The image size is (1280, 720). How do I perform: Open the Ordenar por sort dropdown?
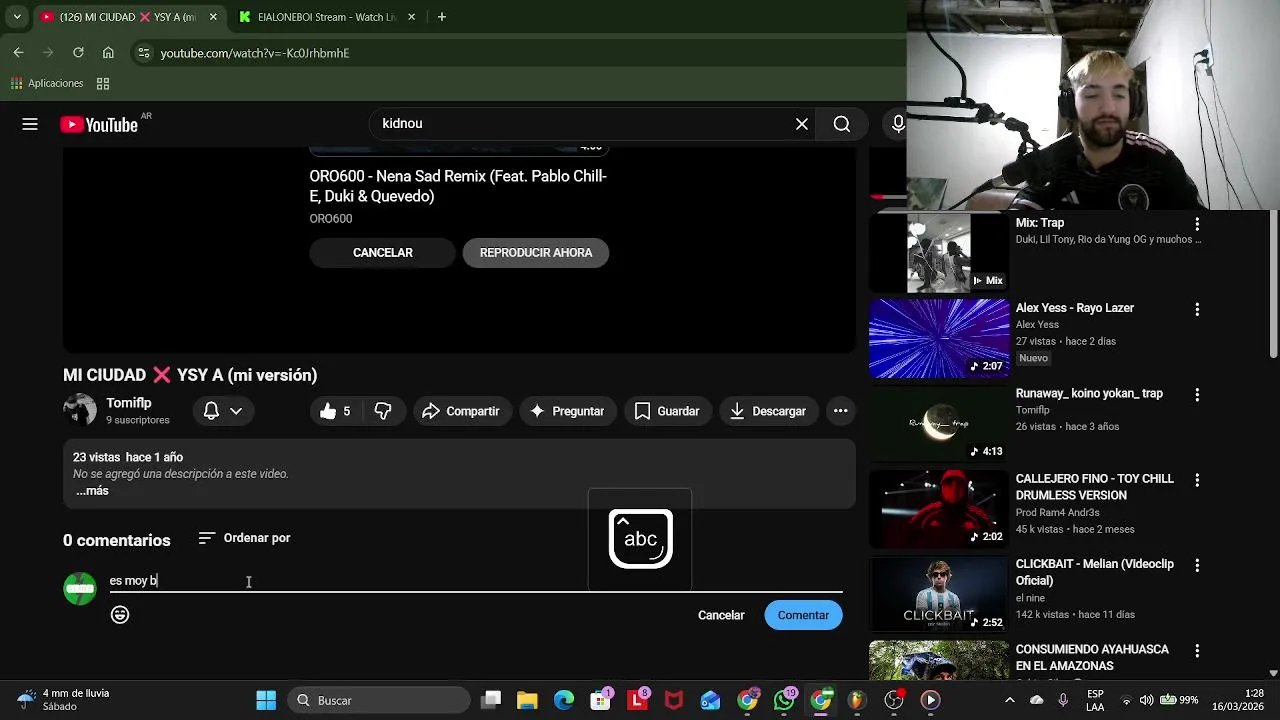(244, 538)
